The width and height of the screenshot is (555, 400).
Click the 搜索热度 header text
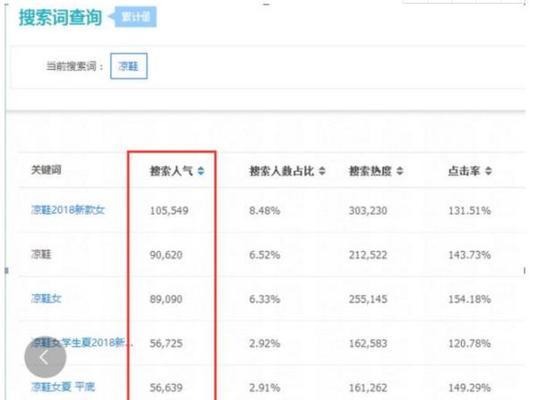click(x=370, y=171)
